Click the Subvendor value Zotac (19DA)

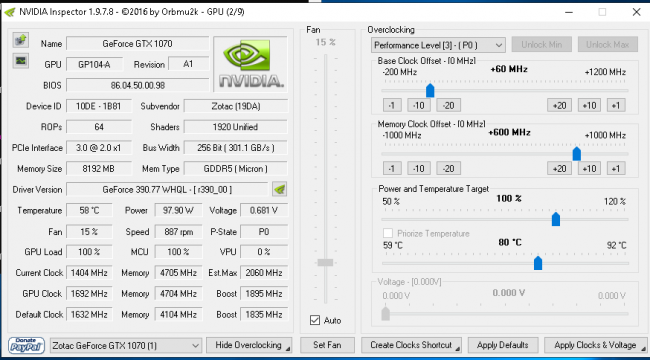tap(235, 106)
